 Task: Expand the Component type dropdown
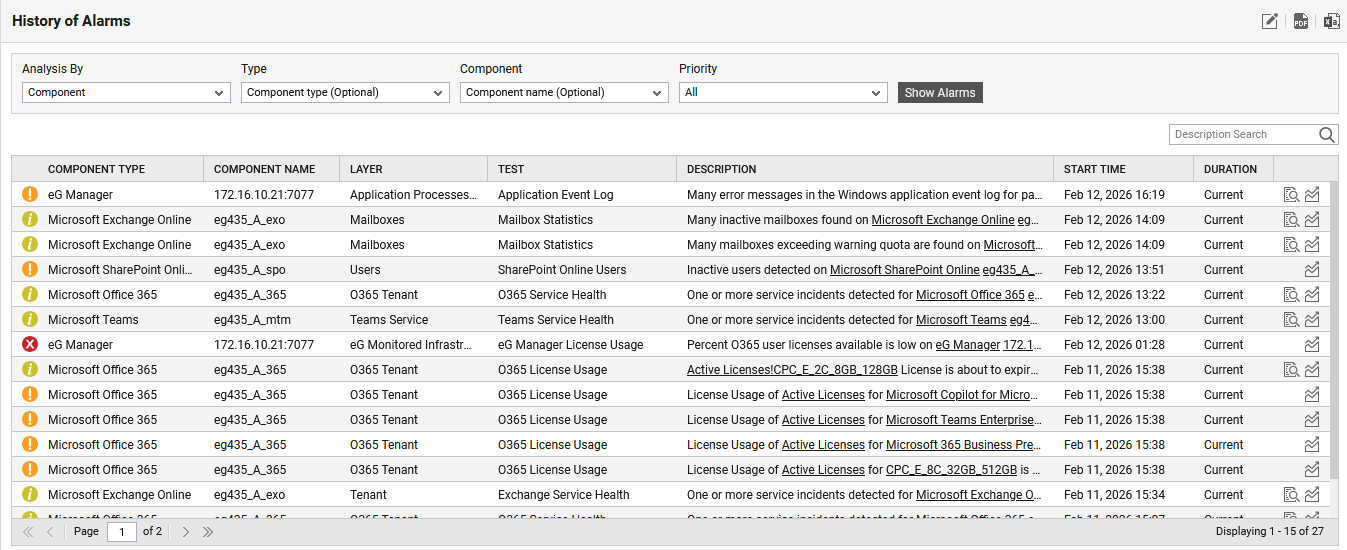coord(345,93)
